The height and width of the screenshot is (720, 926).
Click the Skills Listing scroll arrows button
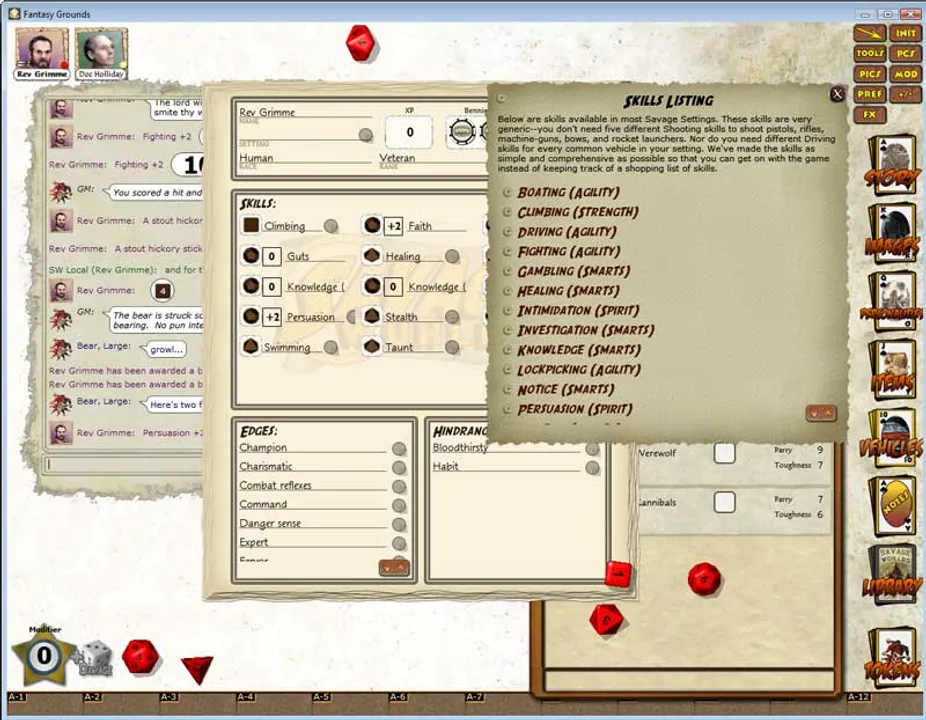pyautogui.click(x=820, y=413)
